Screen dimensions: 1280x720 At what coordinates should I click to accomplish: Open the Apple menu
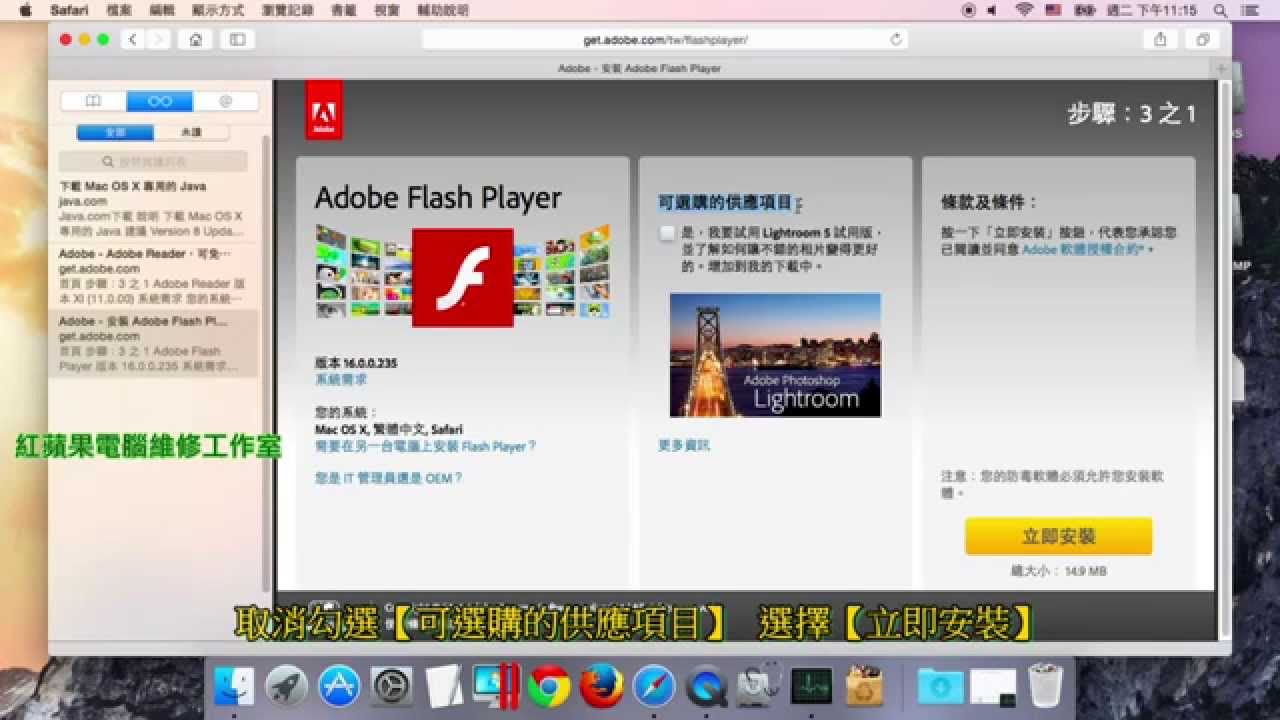pos(25,10)
